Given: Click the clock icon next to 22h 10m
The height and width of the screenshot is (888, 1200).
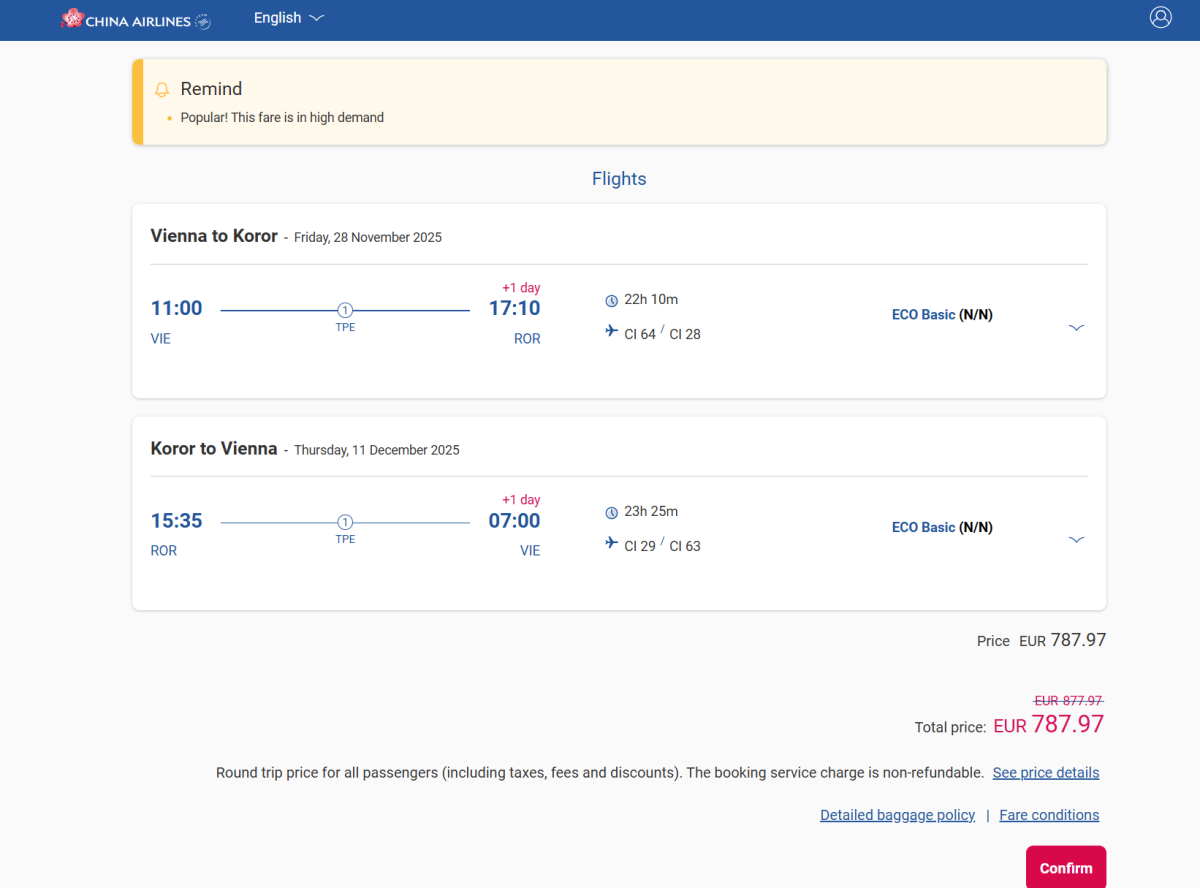Looking at the screenshot, I should coord(612,300).
